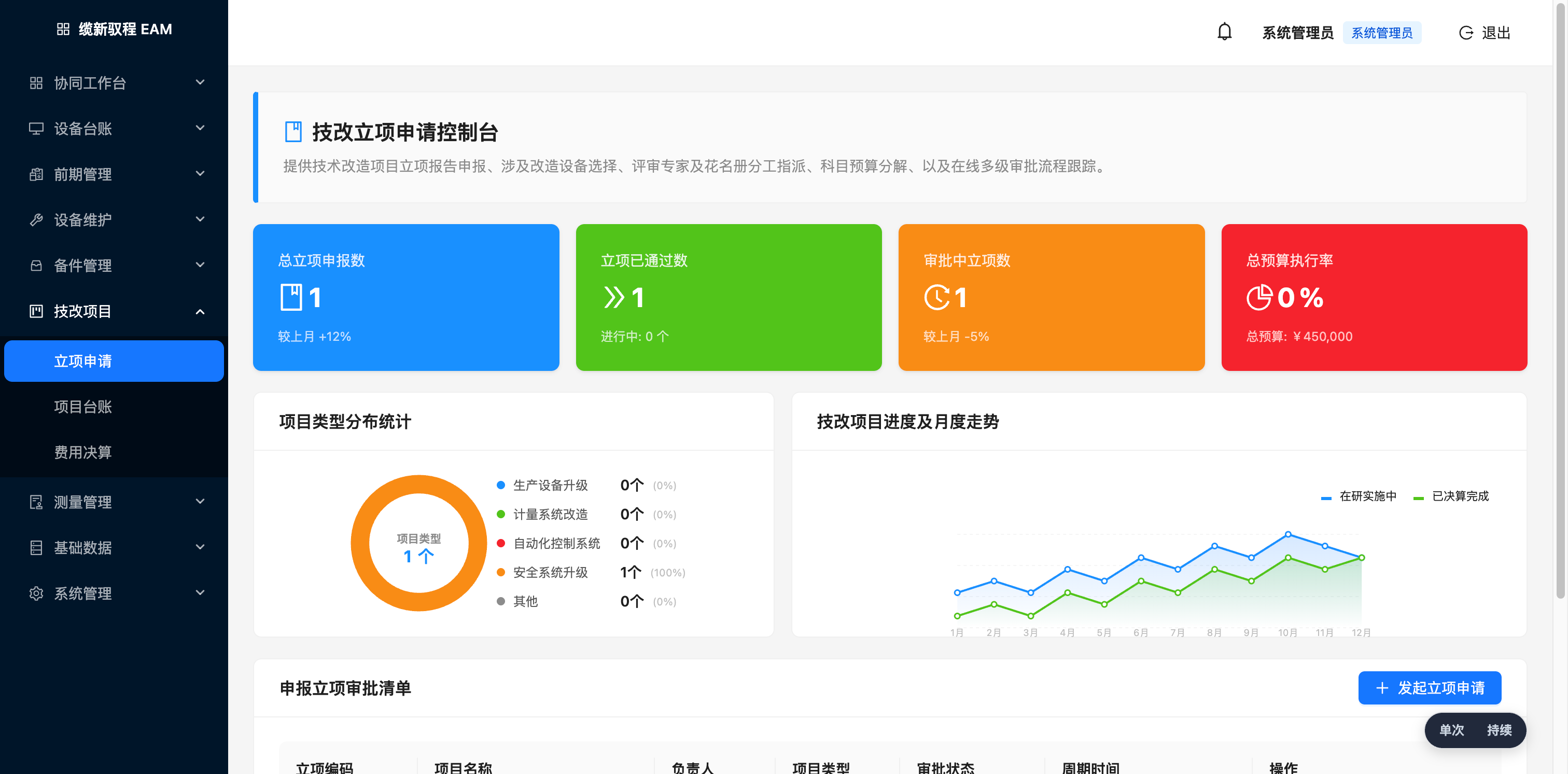
Task: Click the 总预算: ￥450,000 text
Action: [x=1299, y=337]
